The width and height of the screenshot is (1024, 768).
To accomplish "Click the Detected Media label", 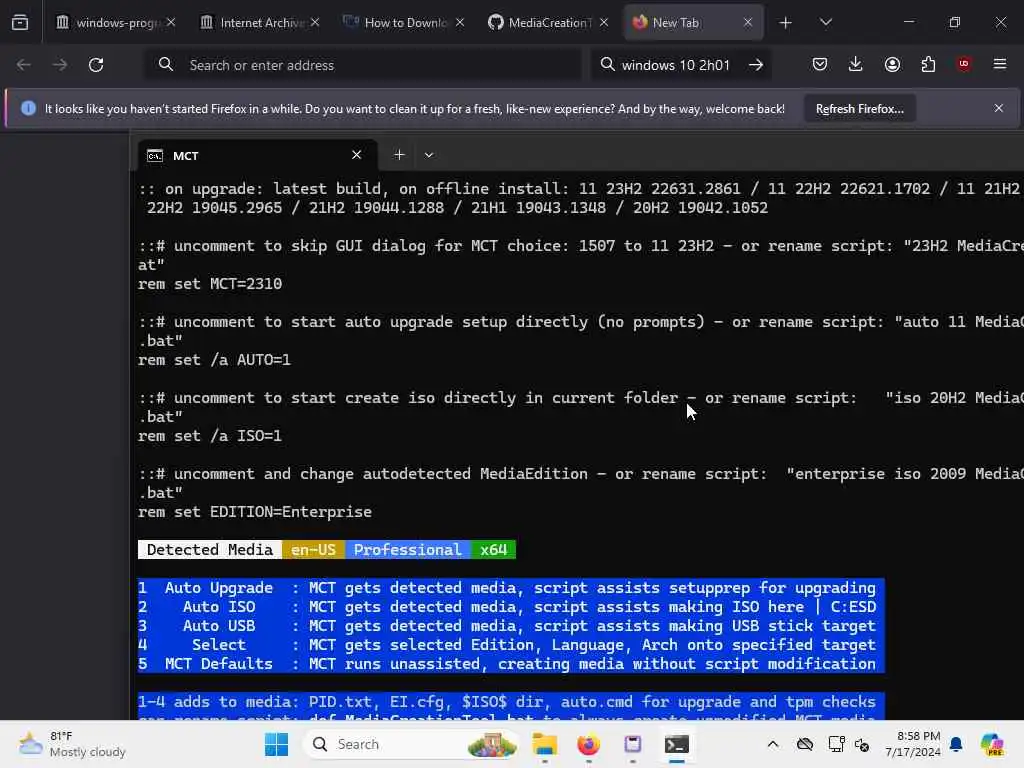I will tap(210, 550).
